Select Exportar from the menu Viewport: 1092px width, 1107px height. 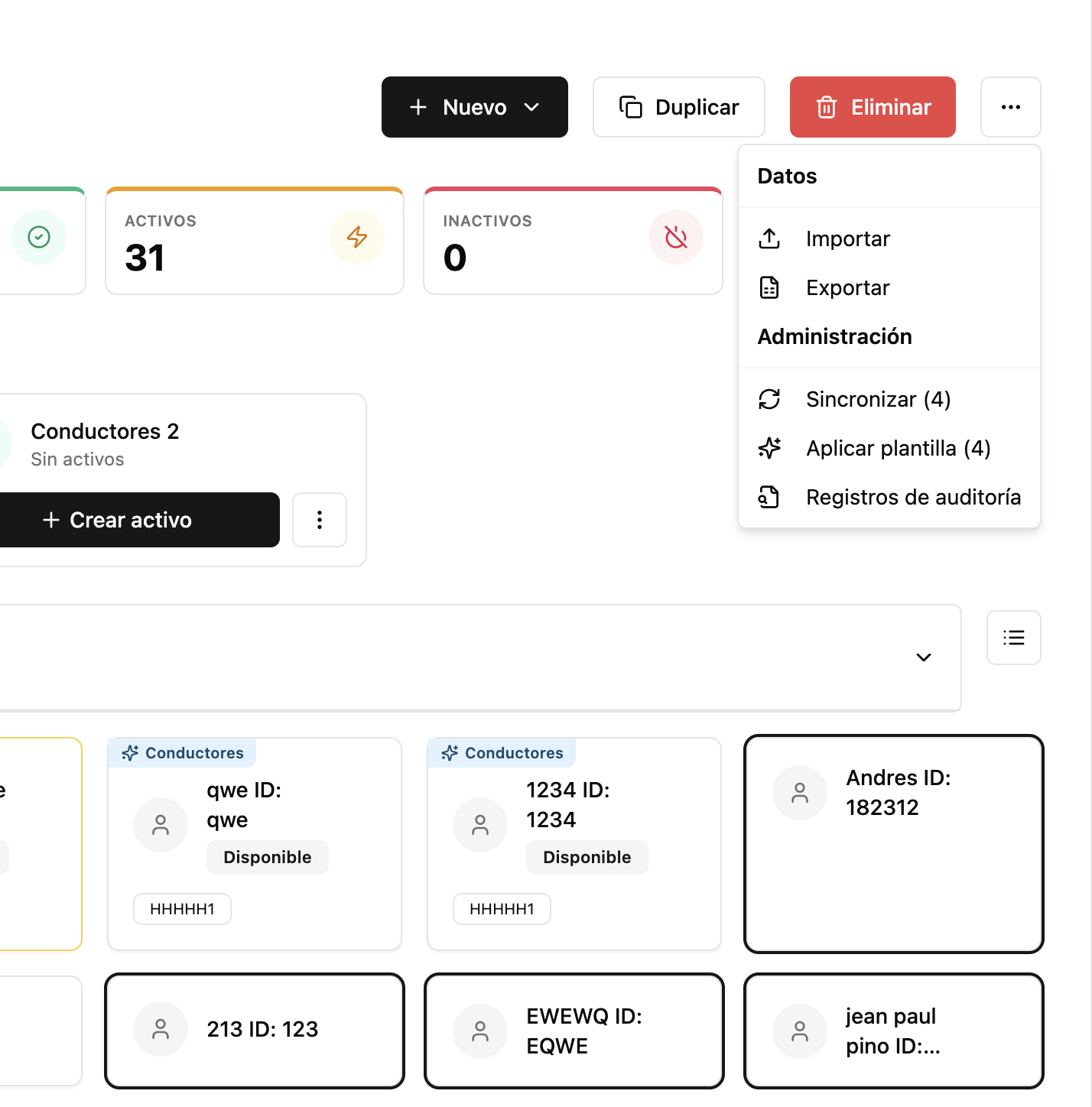pos(889,287)
